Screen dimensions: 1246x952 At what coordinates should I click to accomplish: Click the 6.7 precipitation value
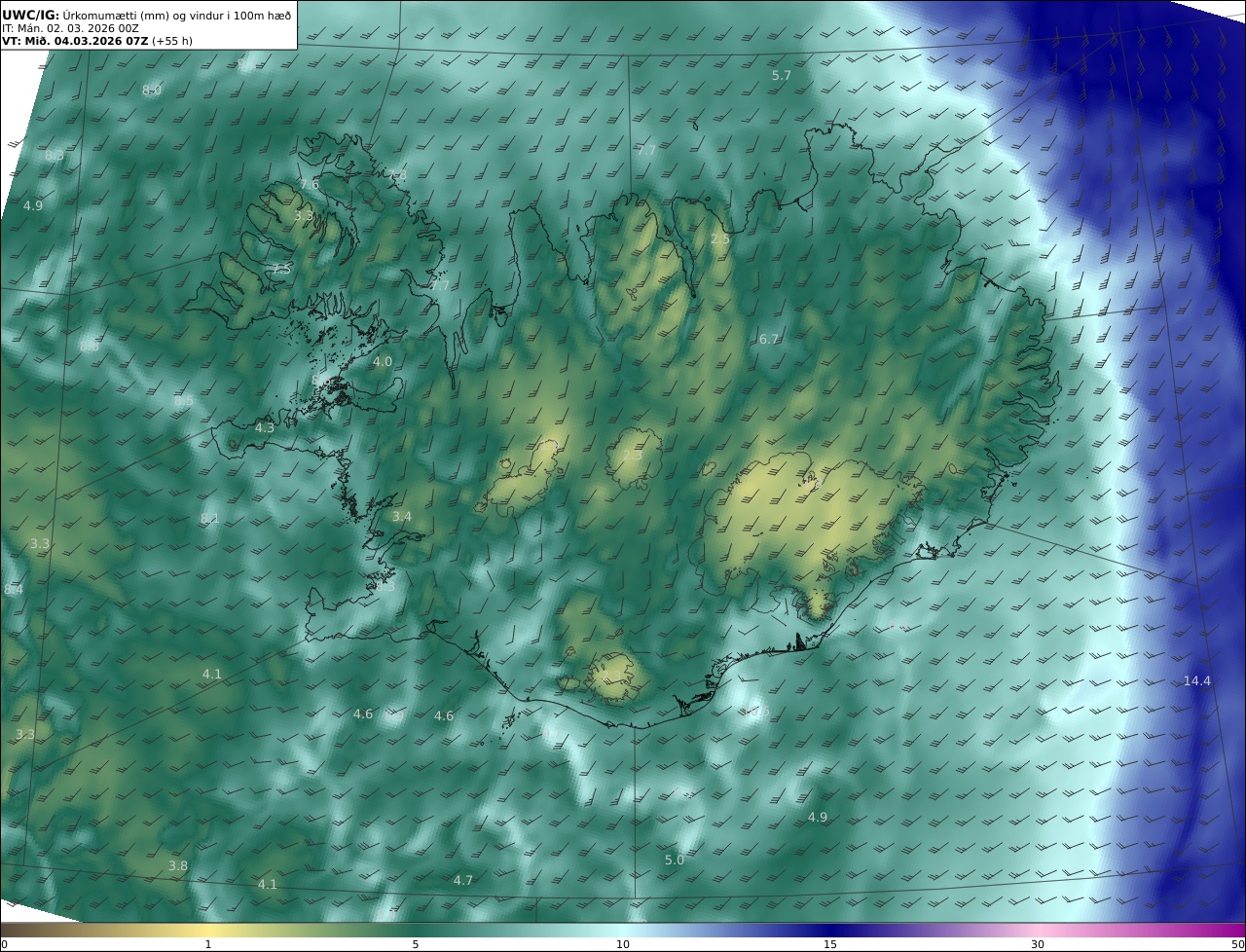(769, 339)
